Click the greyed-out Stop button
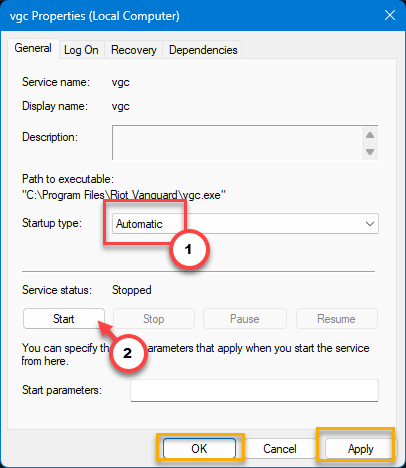Viewport: 406px width, 468px height. pos(154,319)
